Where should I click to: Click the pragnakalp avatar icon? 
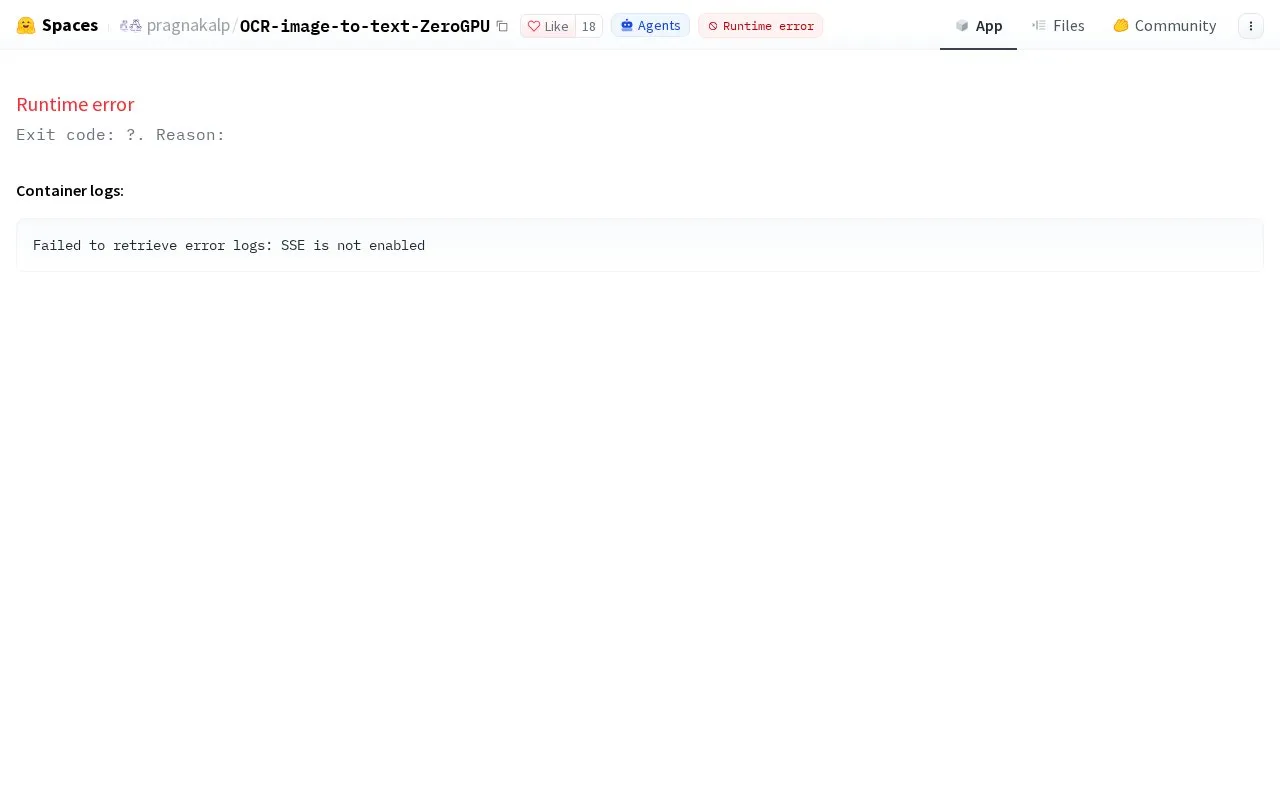[x=130, y=25]
